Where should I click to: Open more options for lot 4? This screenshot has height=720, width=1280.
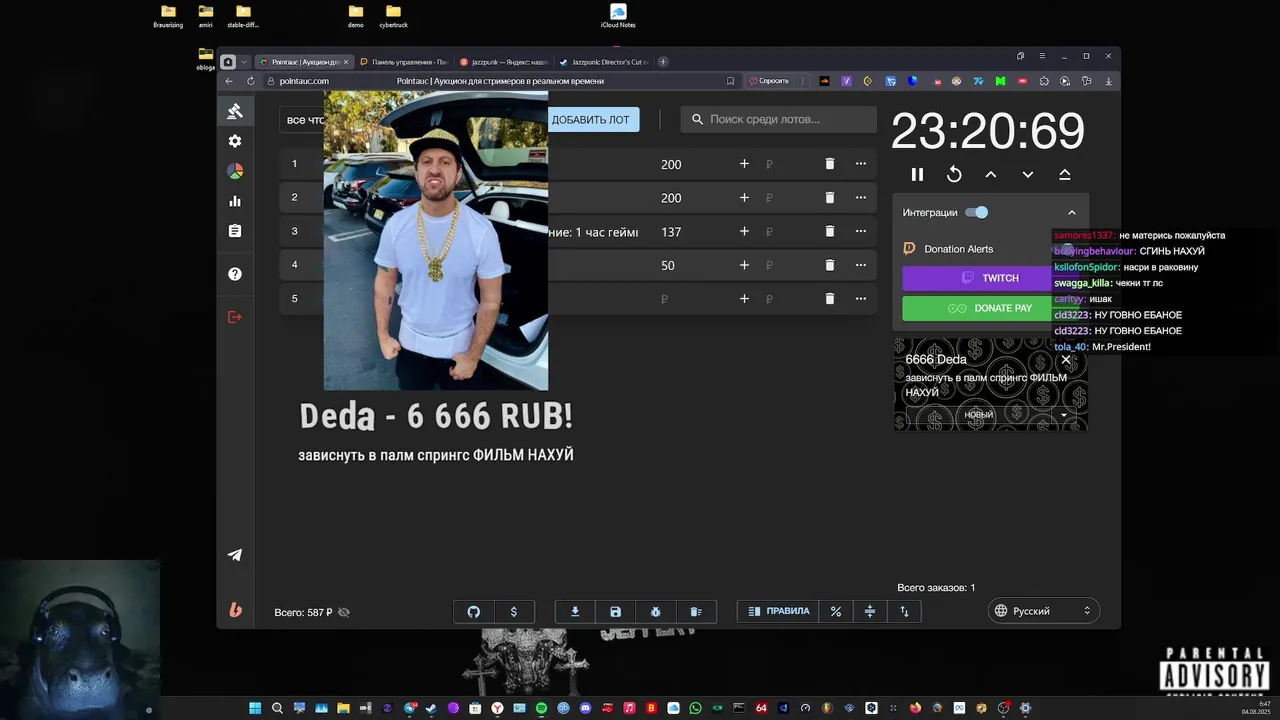860,265
